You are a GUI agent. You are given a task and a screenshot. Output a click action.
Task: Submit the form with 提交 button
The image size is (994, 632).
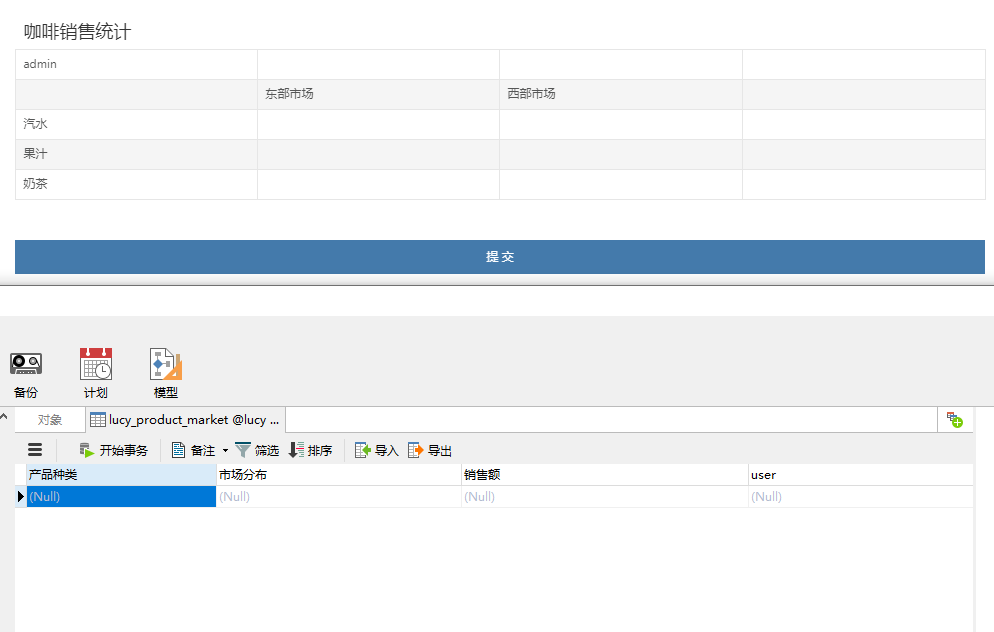tap(500, 257)
